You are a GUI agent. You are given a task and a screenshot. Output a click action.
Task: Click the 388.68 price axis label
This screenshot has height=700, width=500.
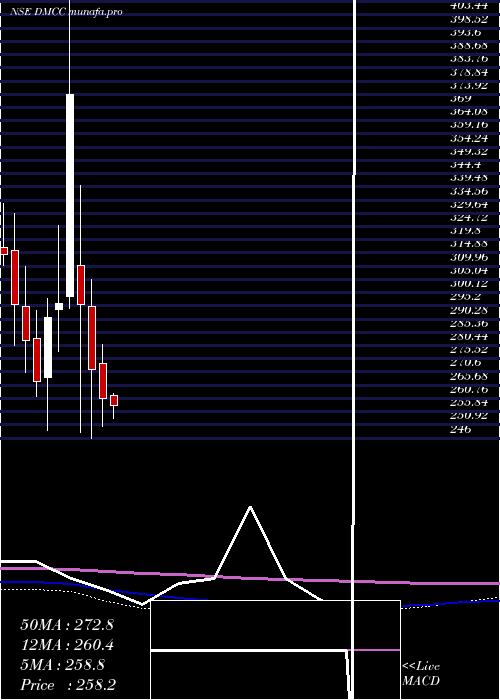coord(469,46)
